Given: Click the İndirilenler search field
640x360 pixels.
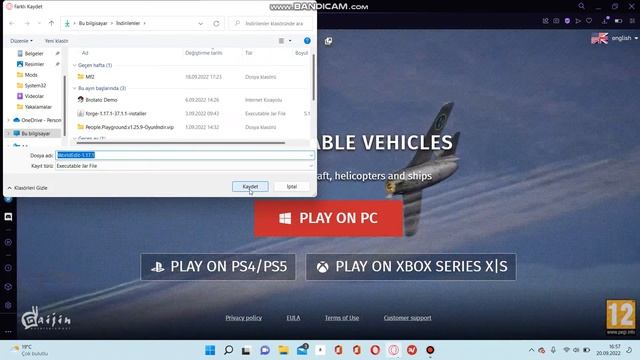Looking at the screenshot, I should (271, 23).
